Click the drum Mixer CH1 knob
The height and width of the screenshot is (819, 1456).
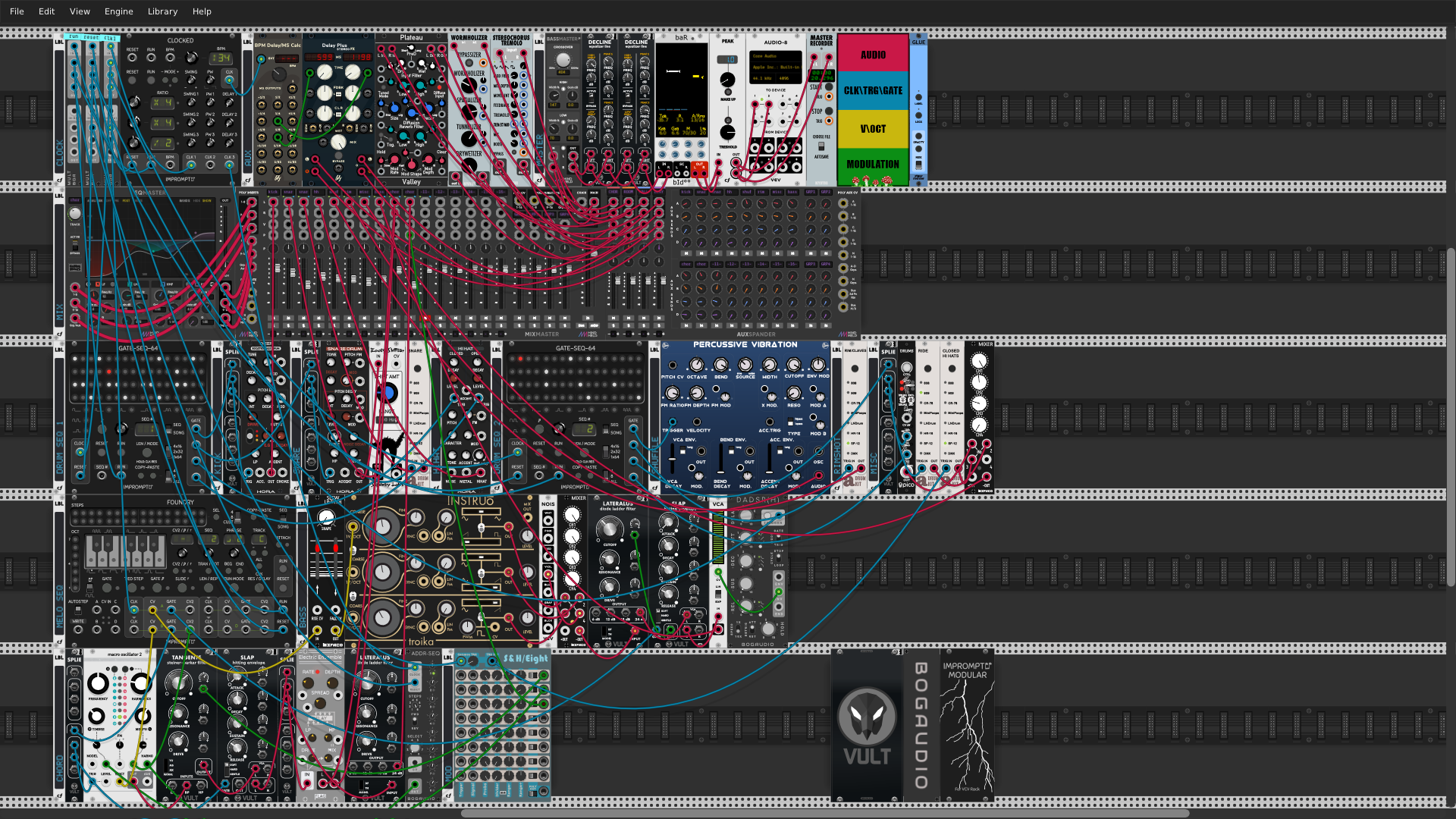[x=979, y=361]
